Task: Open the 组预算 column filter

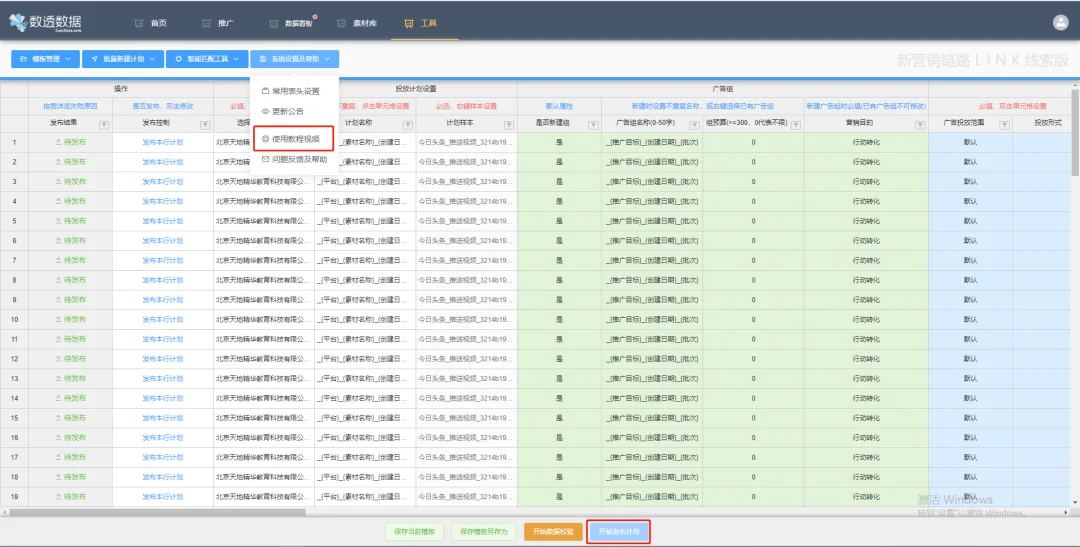Action: pos(795,125)
